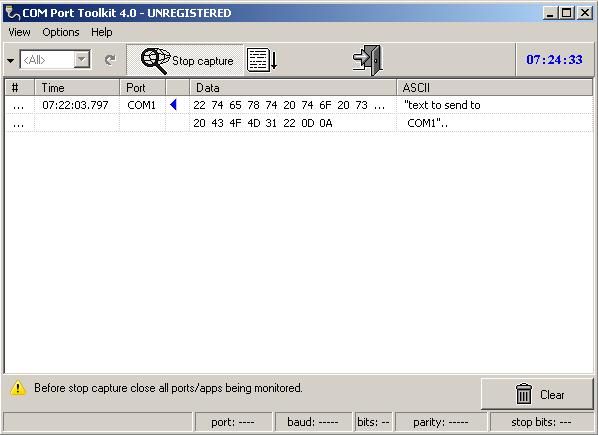The image size is (598, 435).
Task: Select the 07:22:03.797 COM1 log row
Action: pos(299,105)
